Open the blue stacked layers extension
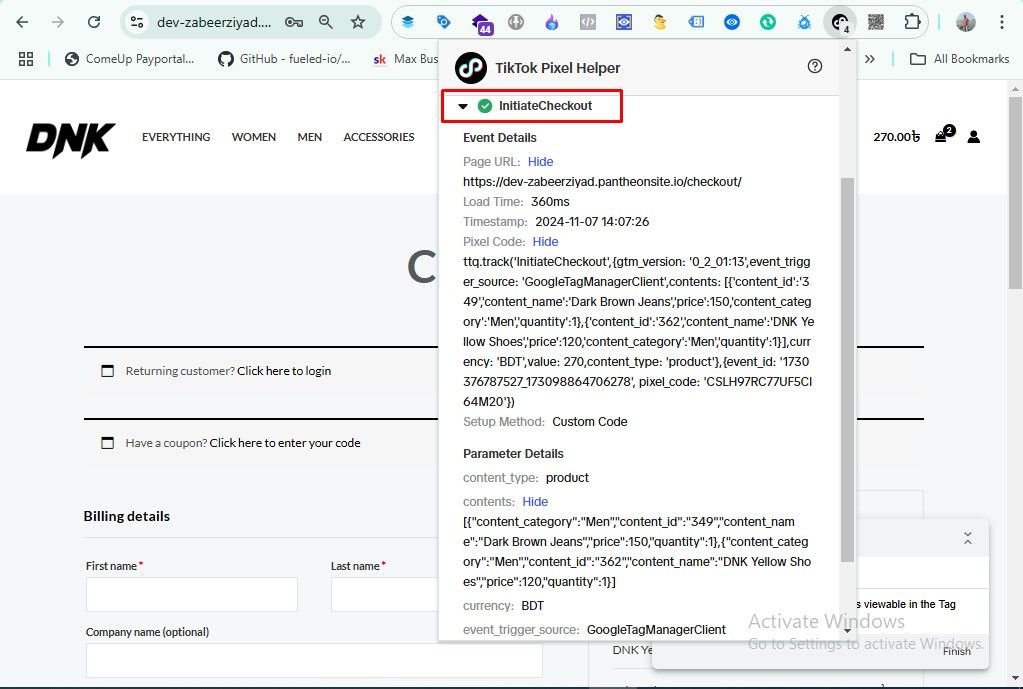Viewport: 1023px width, 689px height. [408, 22]
